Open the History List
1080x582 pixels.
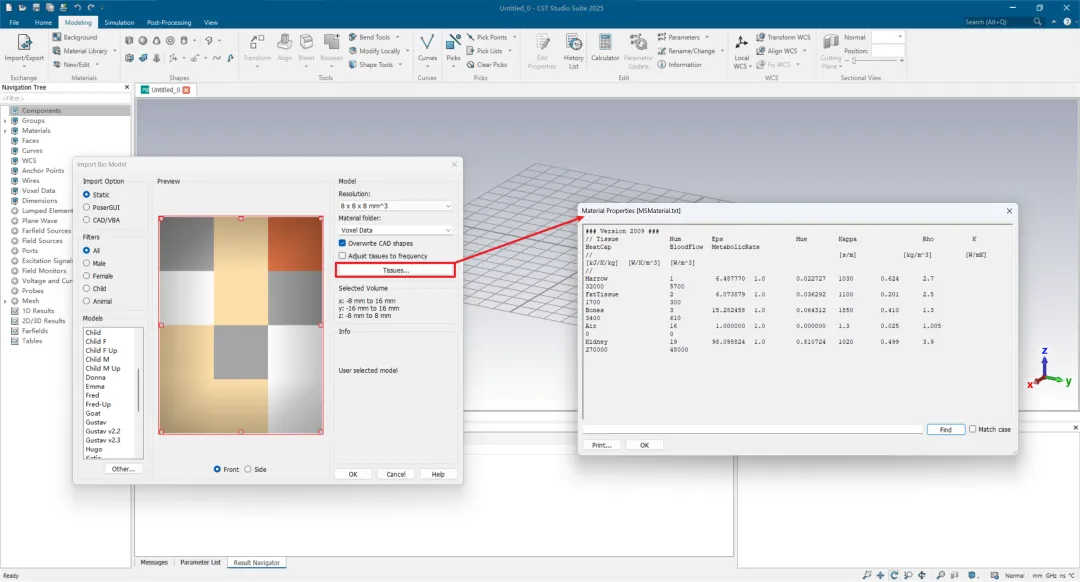573,52
